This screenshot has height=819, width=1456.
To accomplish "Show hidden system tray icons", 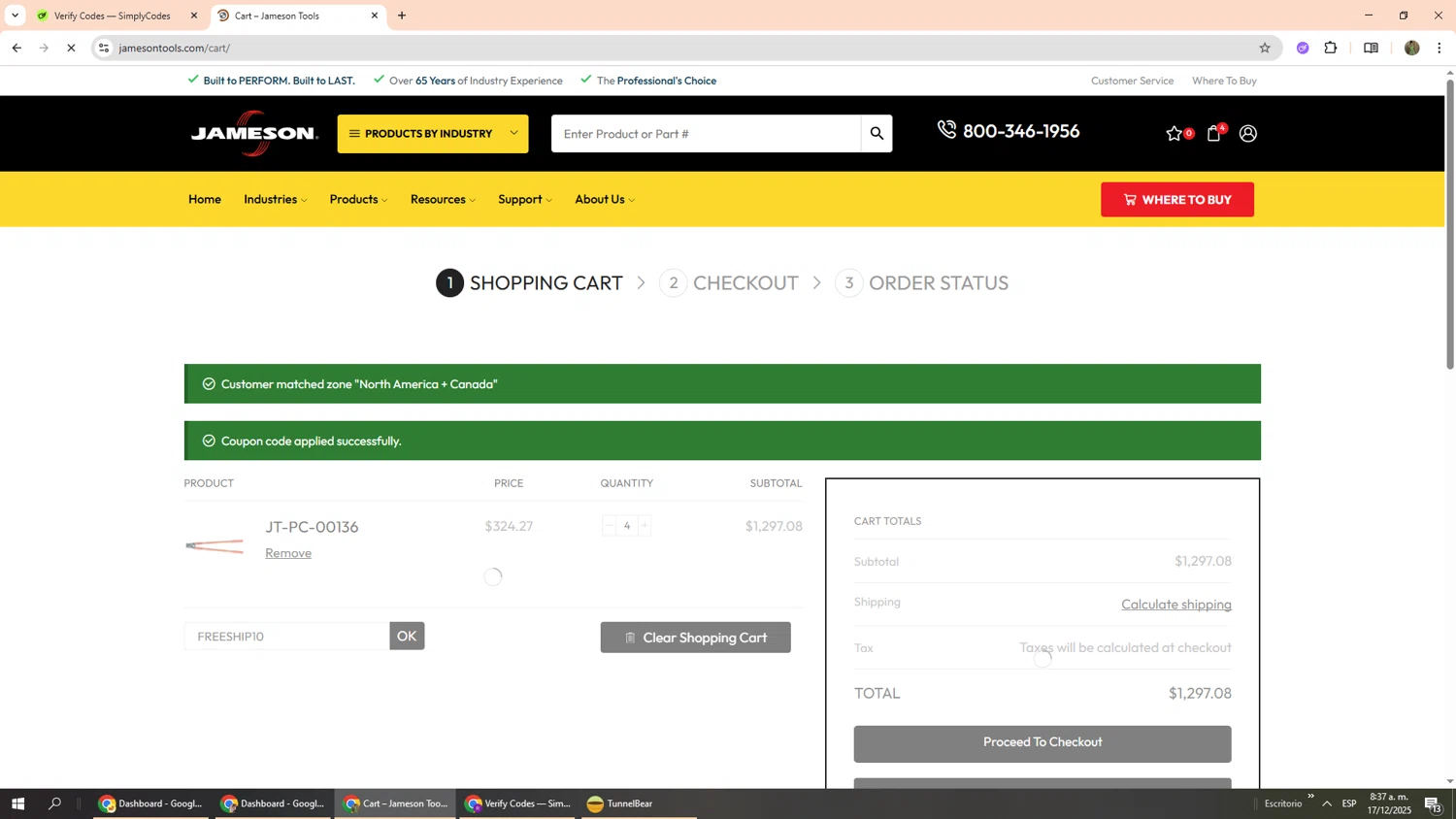I will tap(1326, 803).
